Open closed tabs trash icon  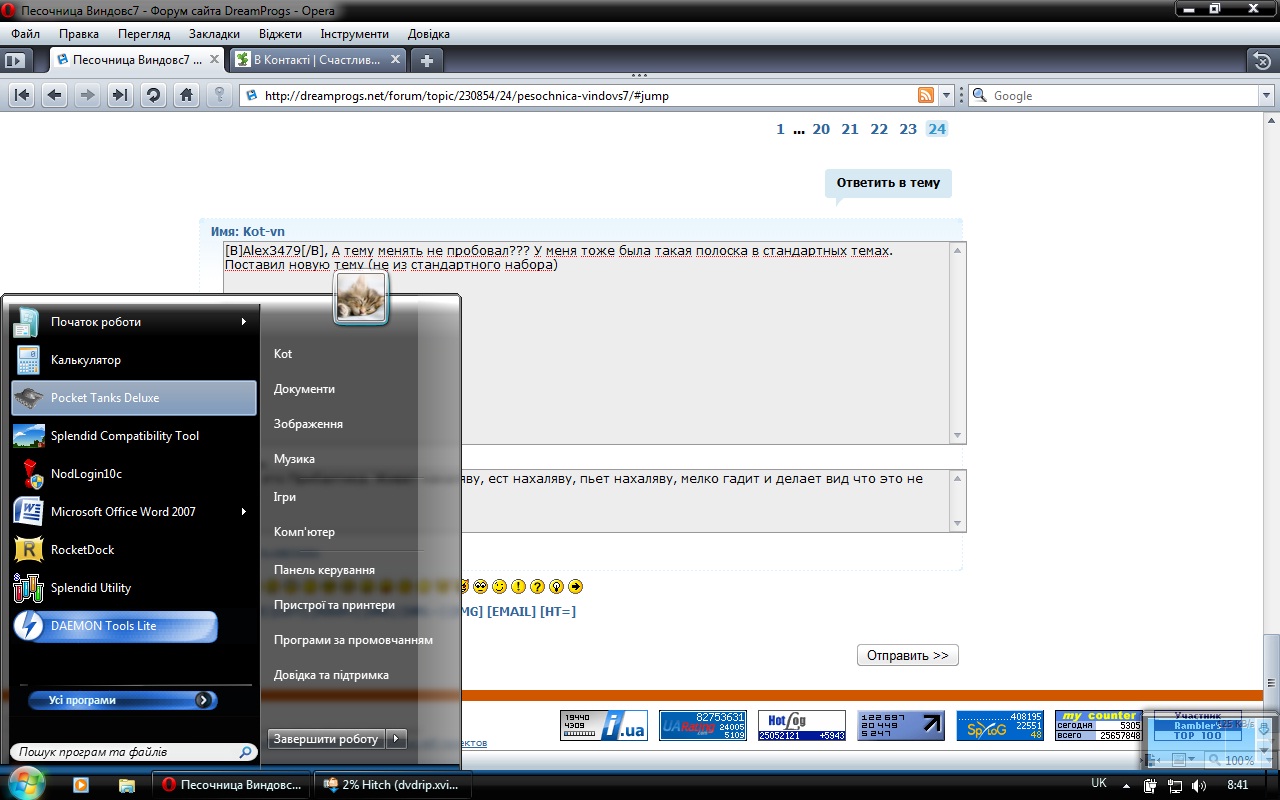(1263, 60)
